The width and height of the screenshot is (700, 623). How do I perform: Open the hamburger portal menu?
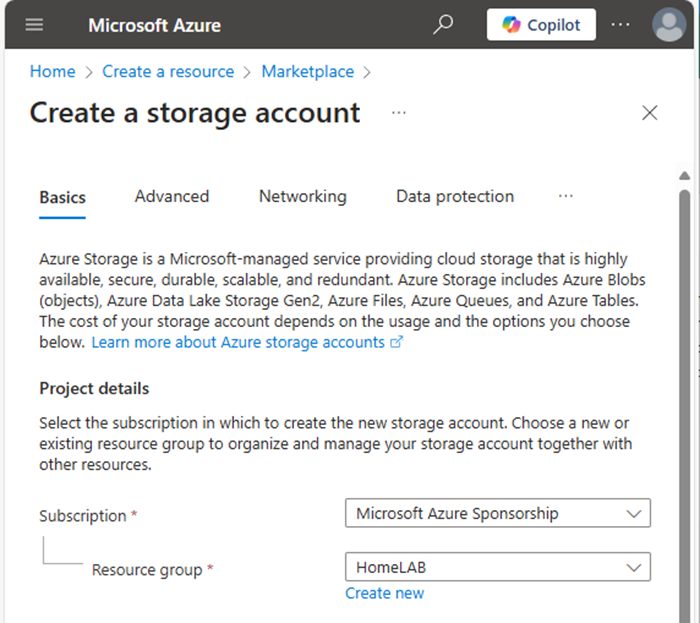coord(34,25)
